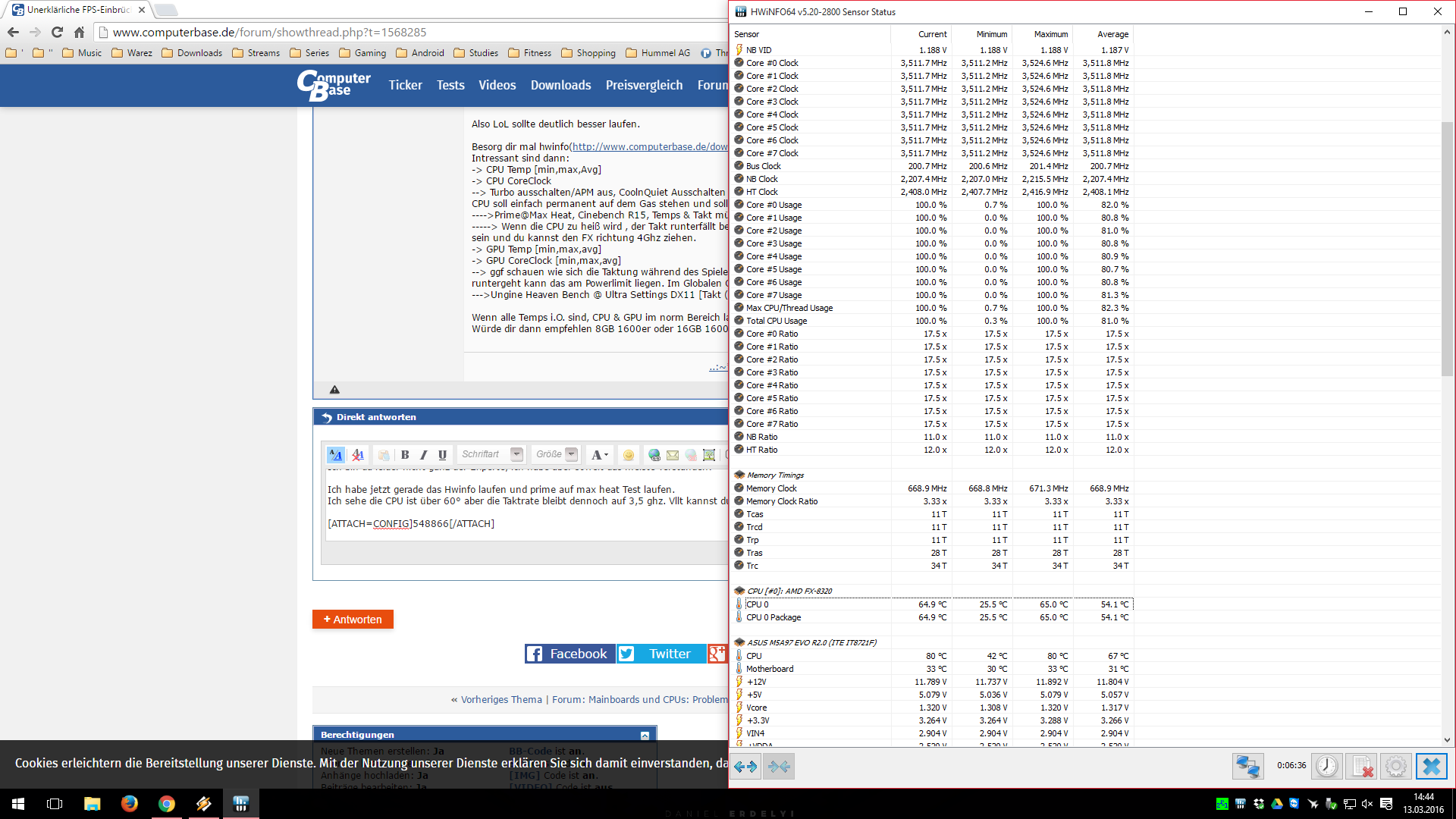Toggle underline formatting in reply editor
This screenshot has width=1456, height=819.
click(443, 455)
